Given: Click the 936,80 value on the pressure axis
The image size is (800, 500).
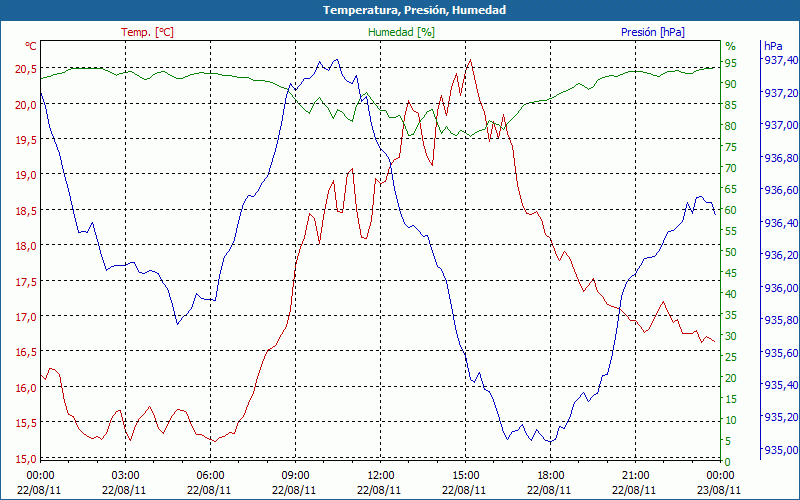Looking at the screenshot, I should click(781, 158).
